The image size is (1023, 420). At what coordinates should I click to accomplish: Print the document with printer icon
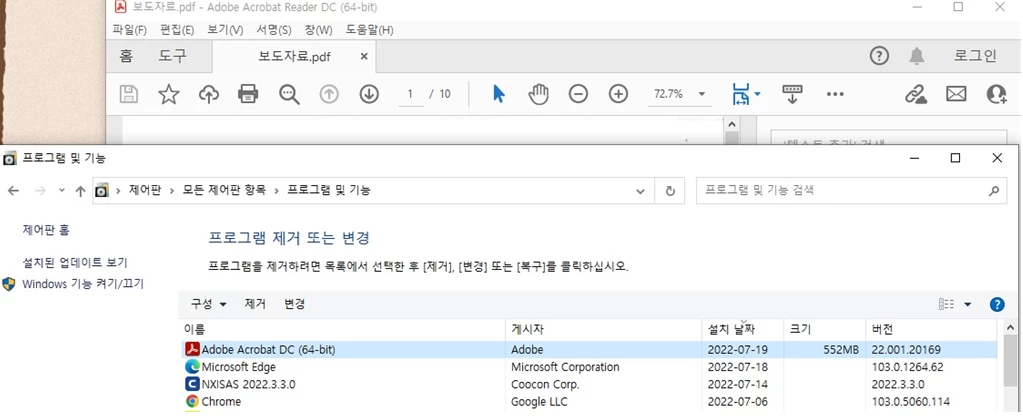248,95
